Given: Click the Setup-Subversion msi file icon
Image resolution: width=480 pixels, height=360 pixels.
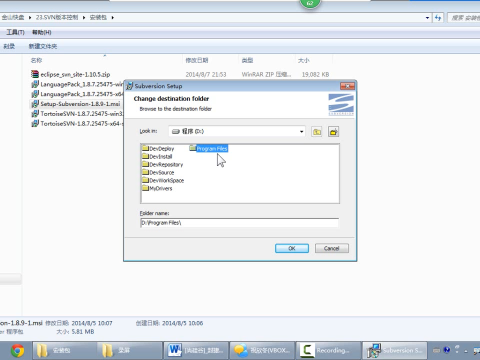Looking at the screenshot, I should point(35,104).
